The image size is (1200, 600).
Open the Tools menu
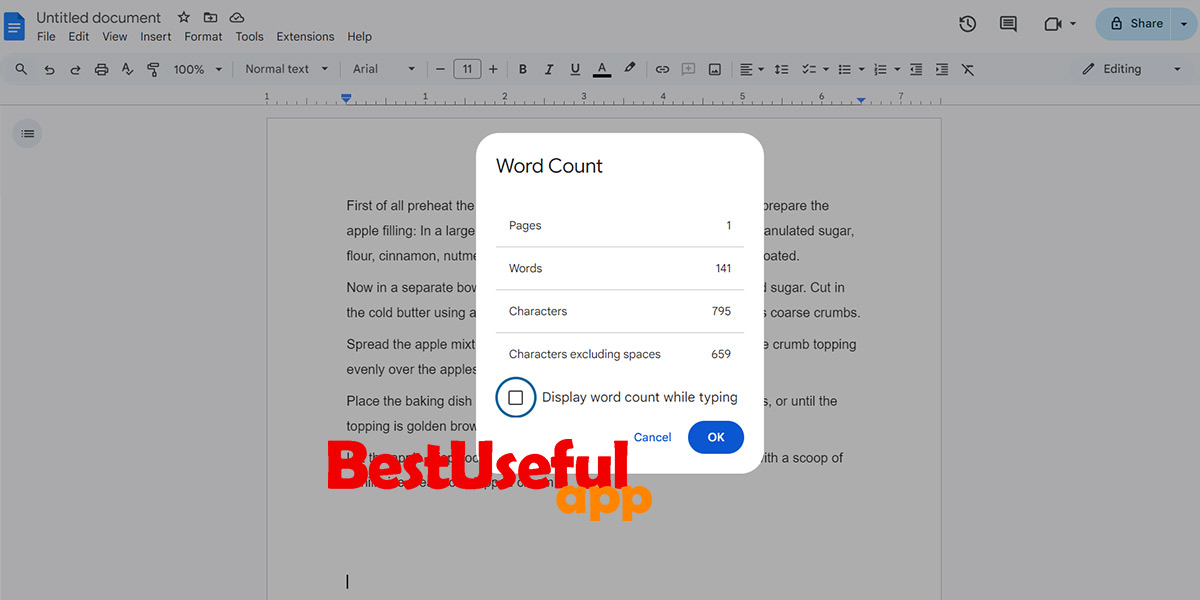click(x=249, y=36)
